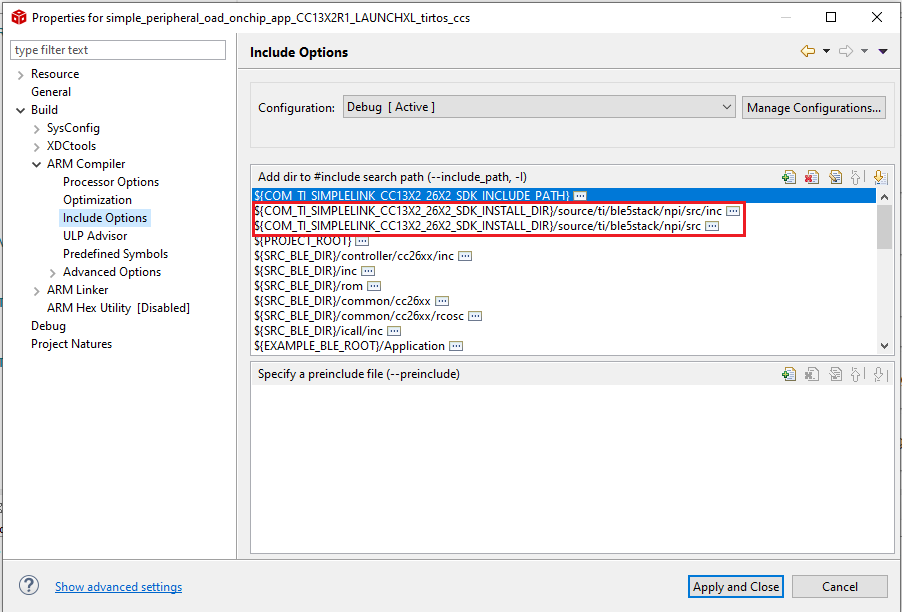Go back with the yellow arrow
This screenshot has width=902, height=612.
pos(808,51)
